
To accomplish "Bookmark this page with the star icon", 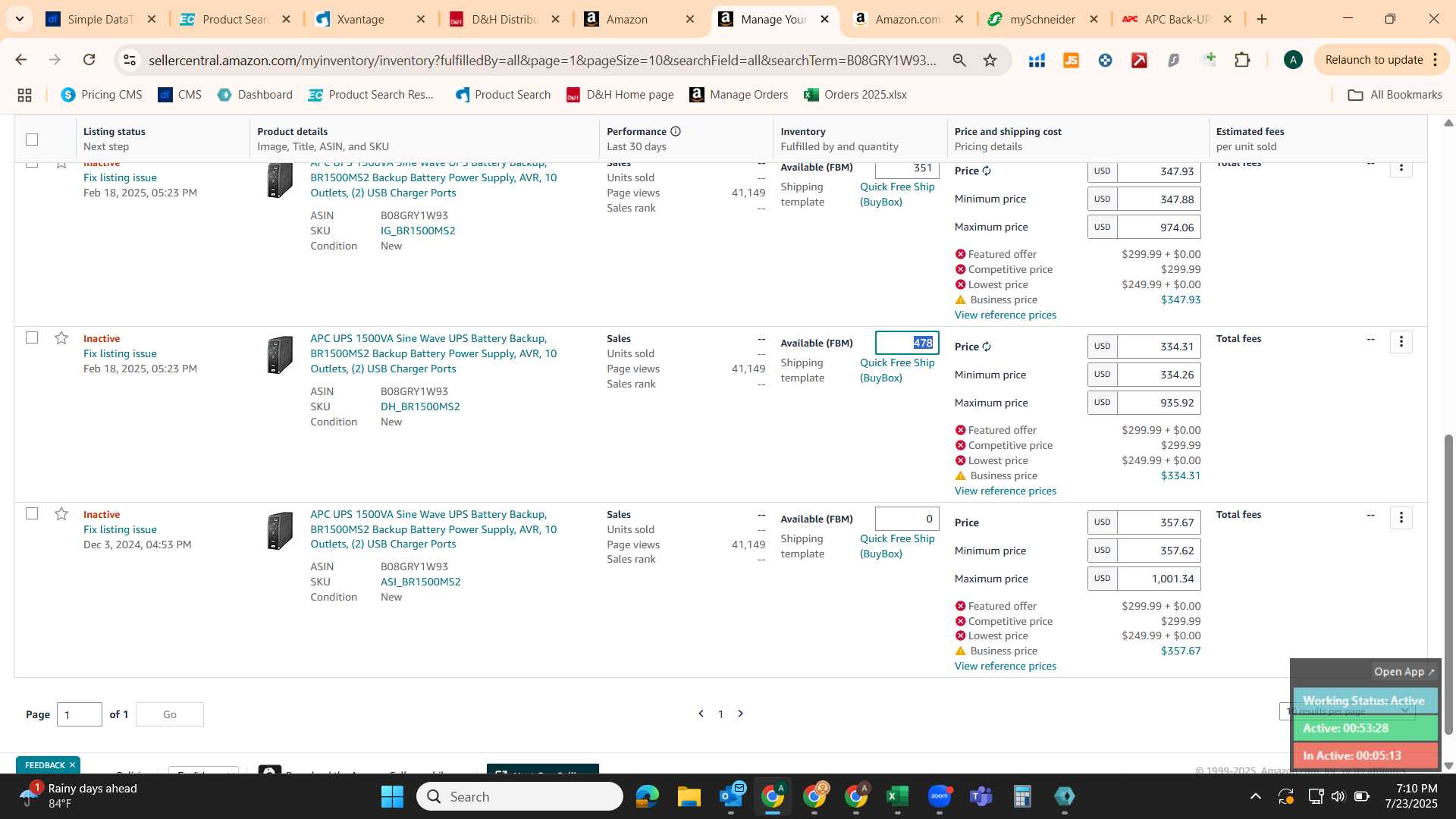I will 990,60.
